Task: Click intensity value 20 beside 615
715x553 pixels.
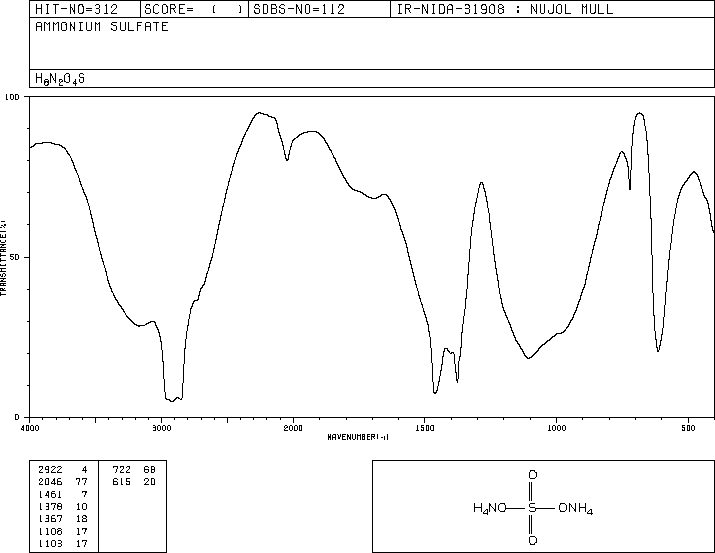Action: [x=150, y=481]
